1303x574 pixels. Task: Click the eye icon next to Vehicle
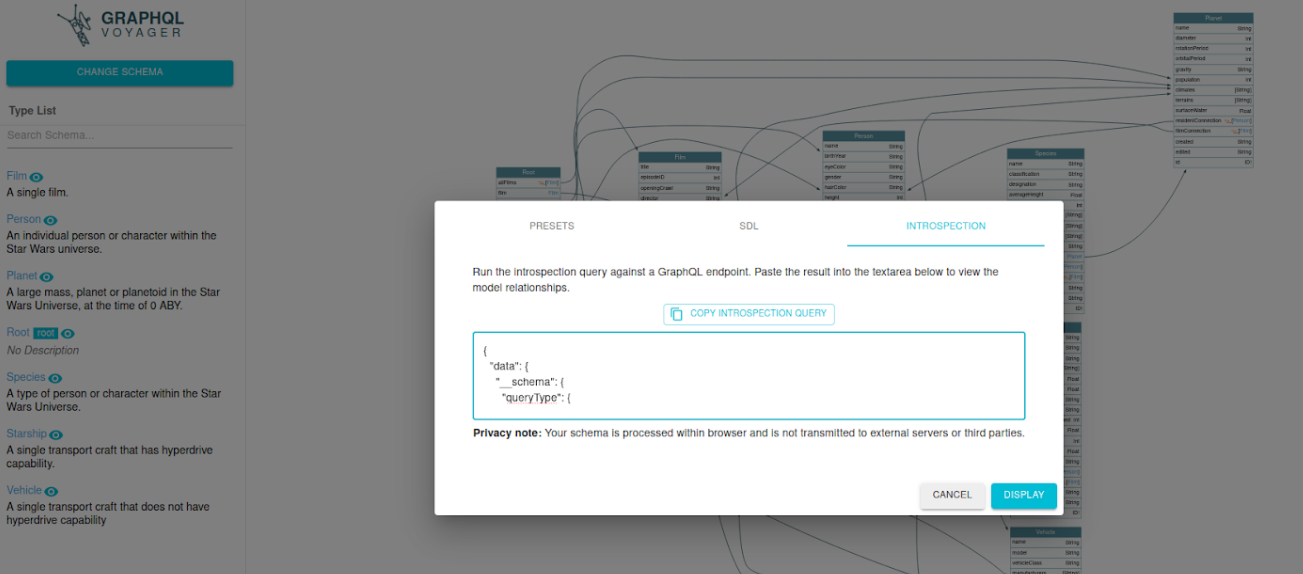(x=51, y=491)
